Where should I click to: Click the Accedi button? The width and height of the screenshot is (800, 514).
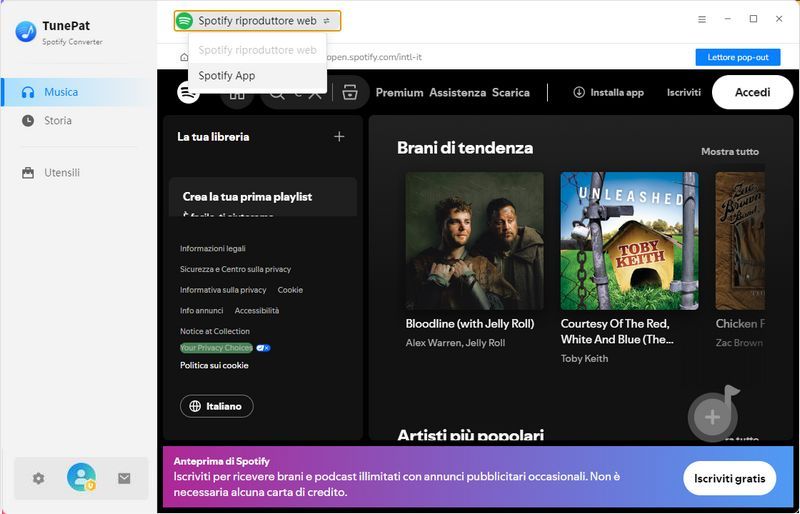coord(753,92)
